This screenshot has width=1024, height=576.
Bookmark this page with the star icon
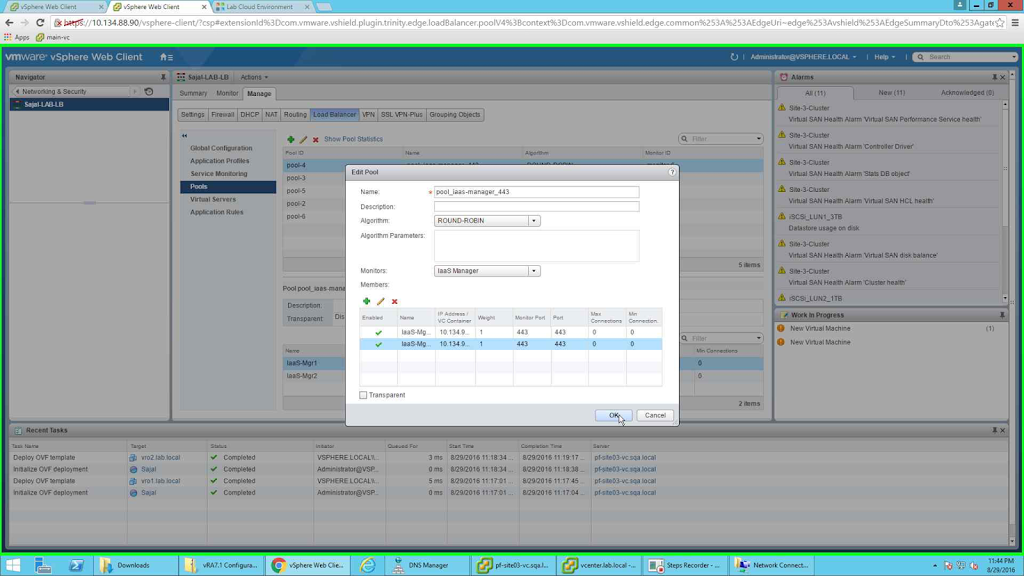[x=1000, y=22]
